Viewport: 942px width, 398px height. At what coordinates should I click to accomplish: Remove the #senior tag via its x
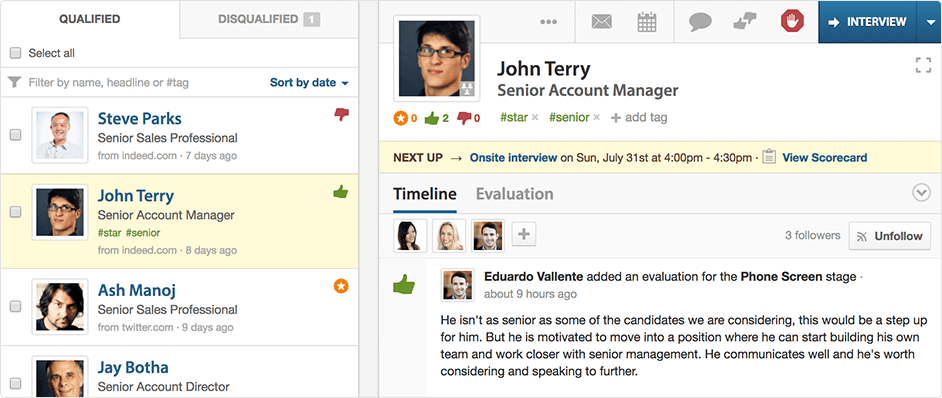596,118
